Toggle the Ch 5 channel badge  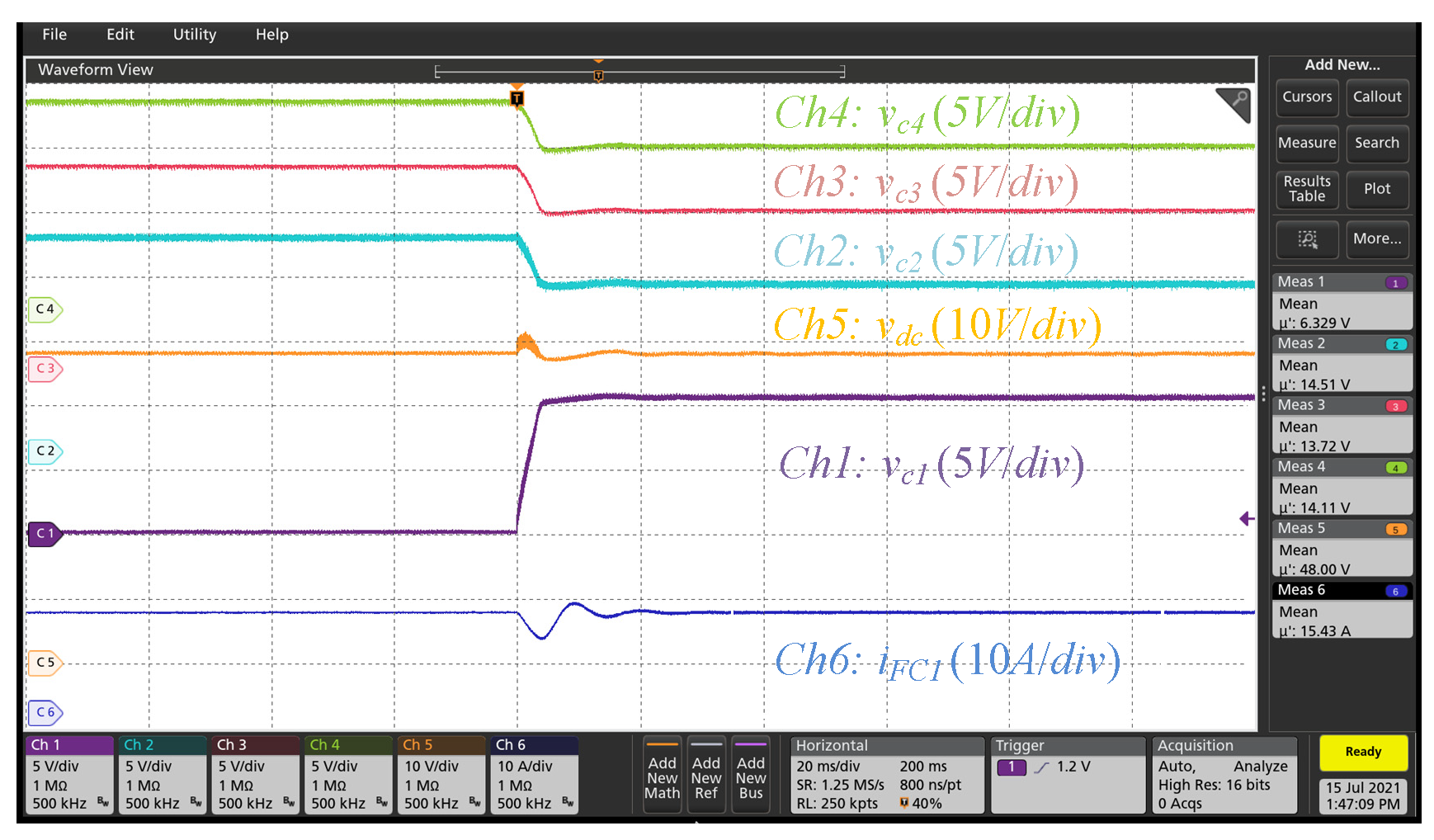click(441, 775)
